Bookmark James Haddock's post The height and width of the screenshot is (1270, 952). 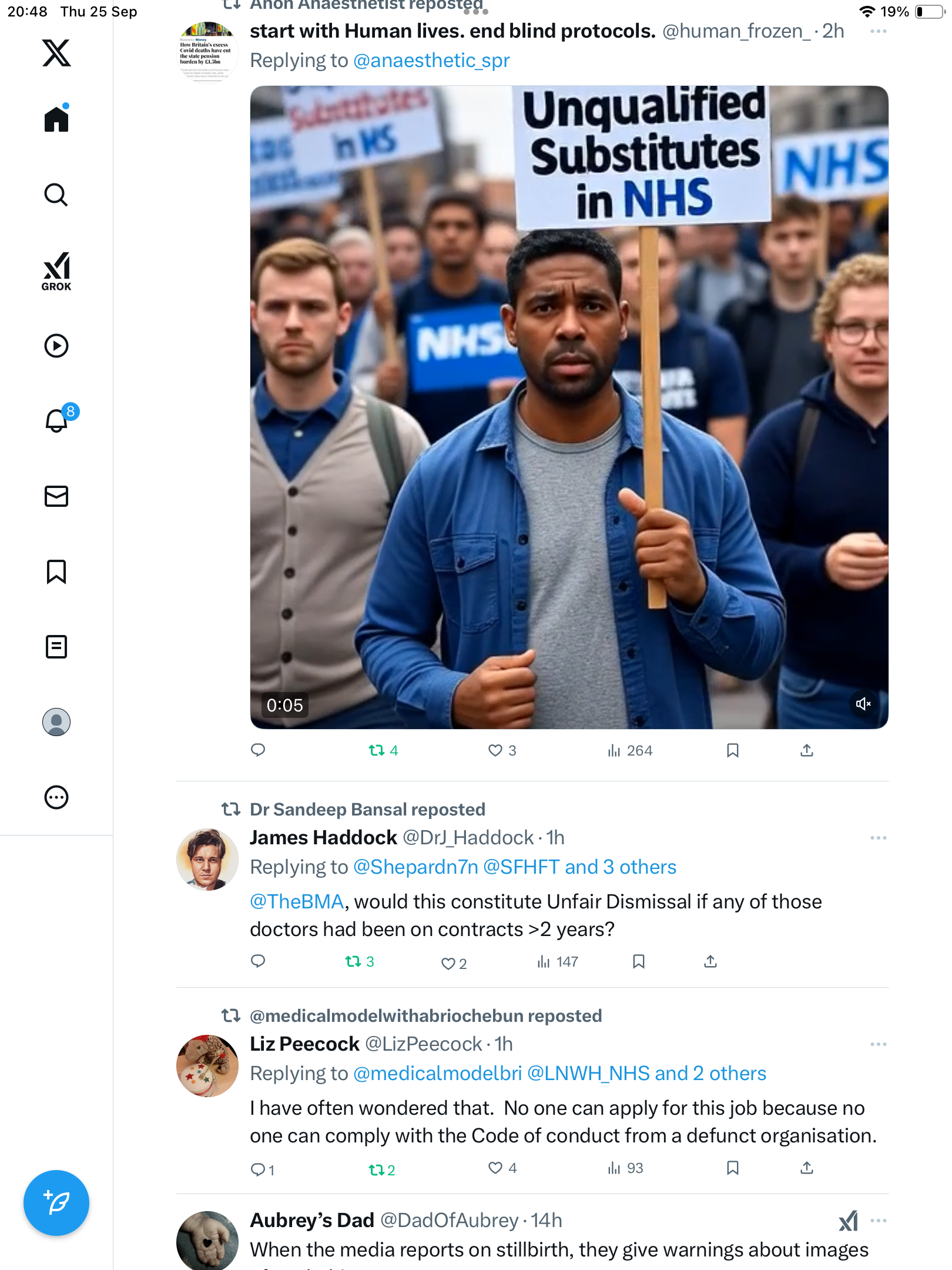tap(639, 961)
